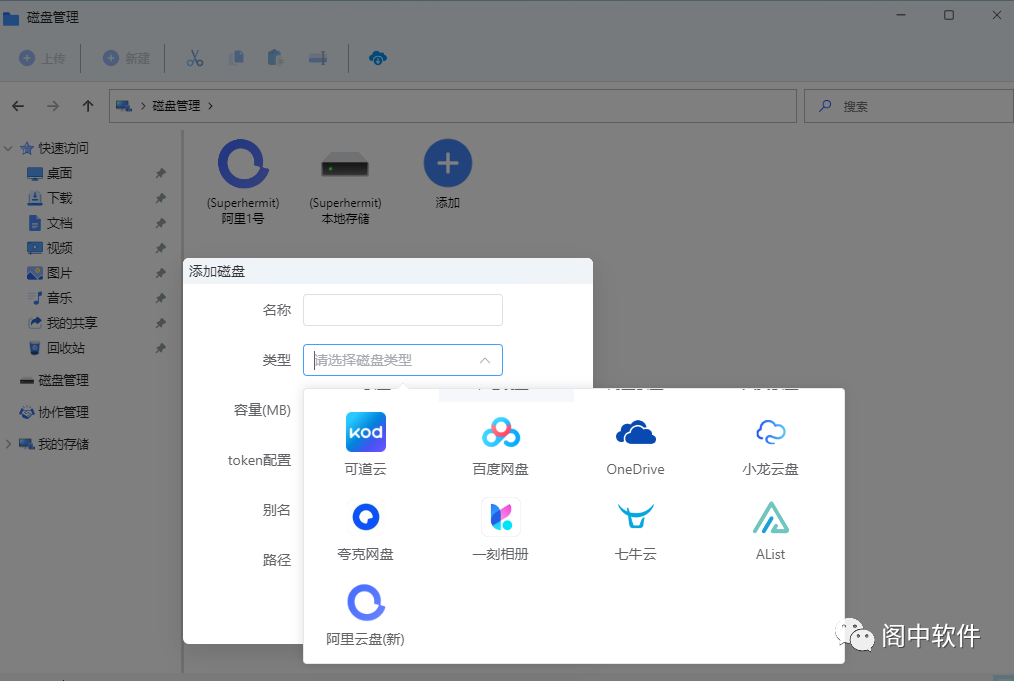Open the 阿里1号 Superhermit disk
This screenshot has height=681, width=1014.
243,182
